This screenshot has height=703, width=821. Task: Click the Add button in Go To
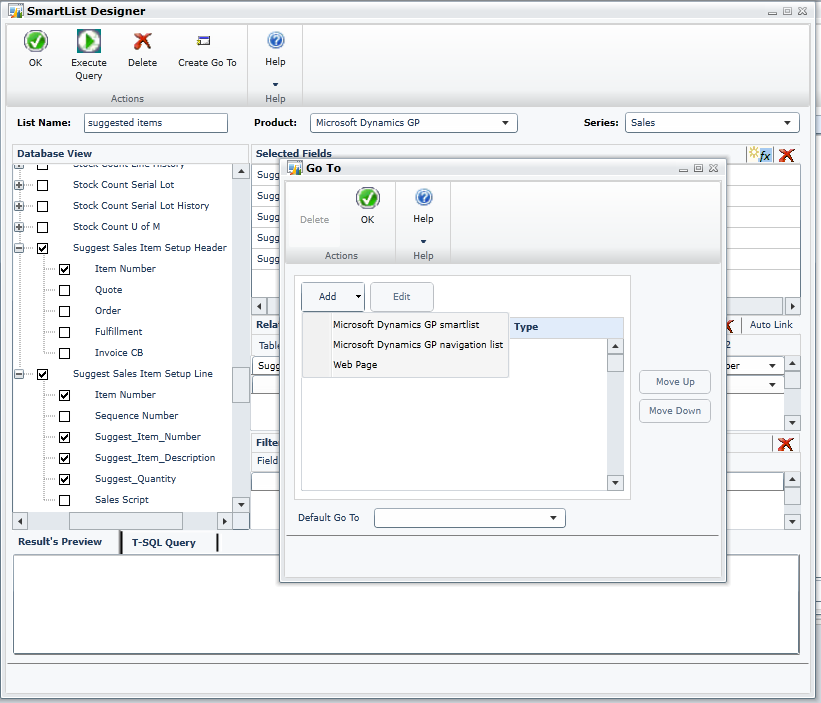[x=328, y=296]
